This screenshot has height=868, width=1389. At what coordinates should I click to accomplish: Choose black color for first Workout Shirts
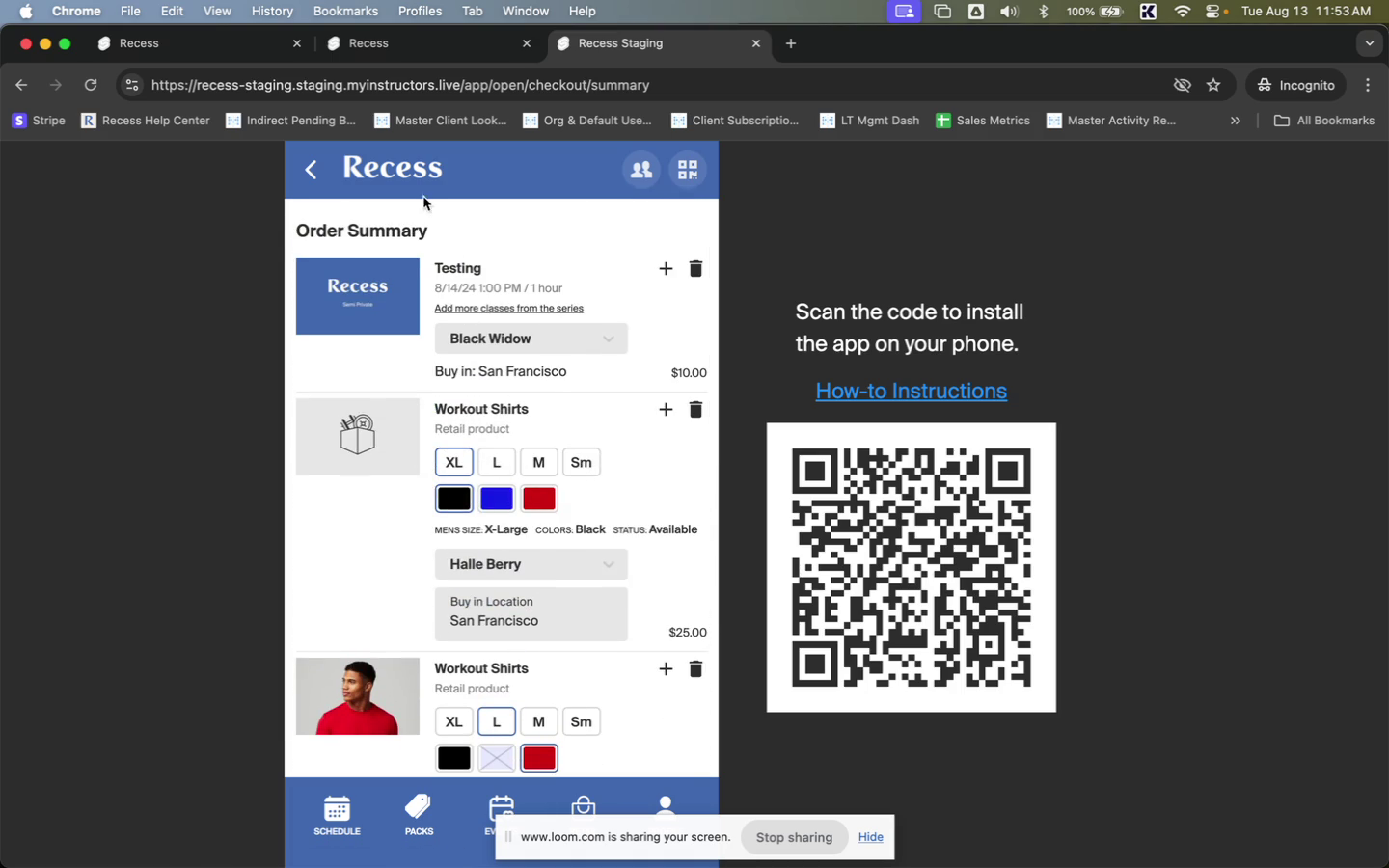[454, 499]
